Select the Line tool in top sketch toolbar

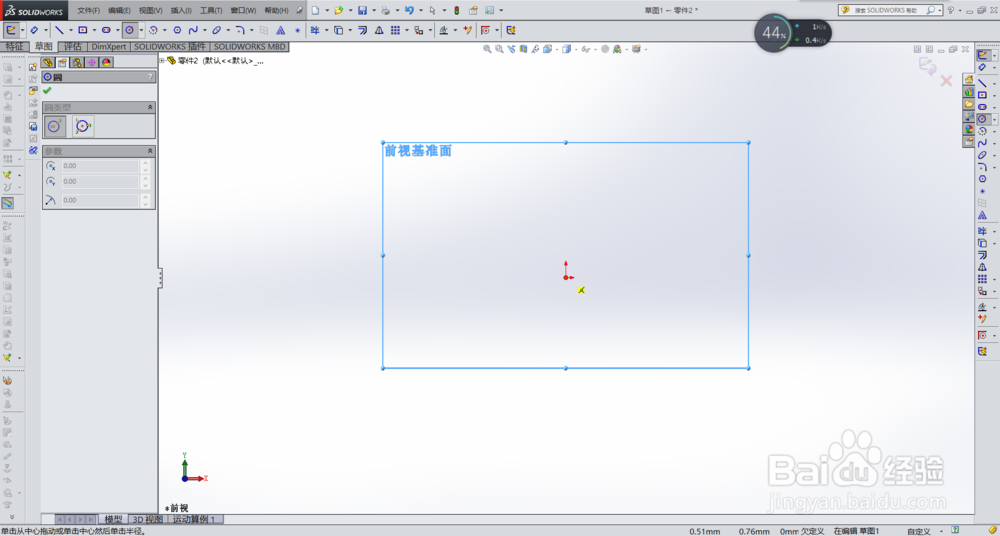59,30
